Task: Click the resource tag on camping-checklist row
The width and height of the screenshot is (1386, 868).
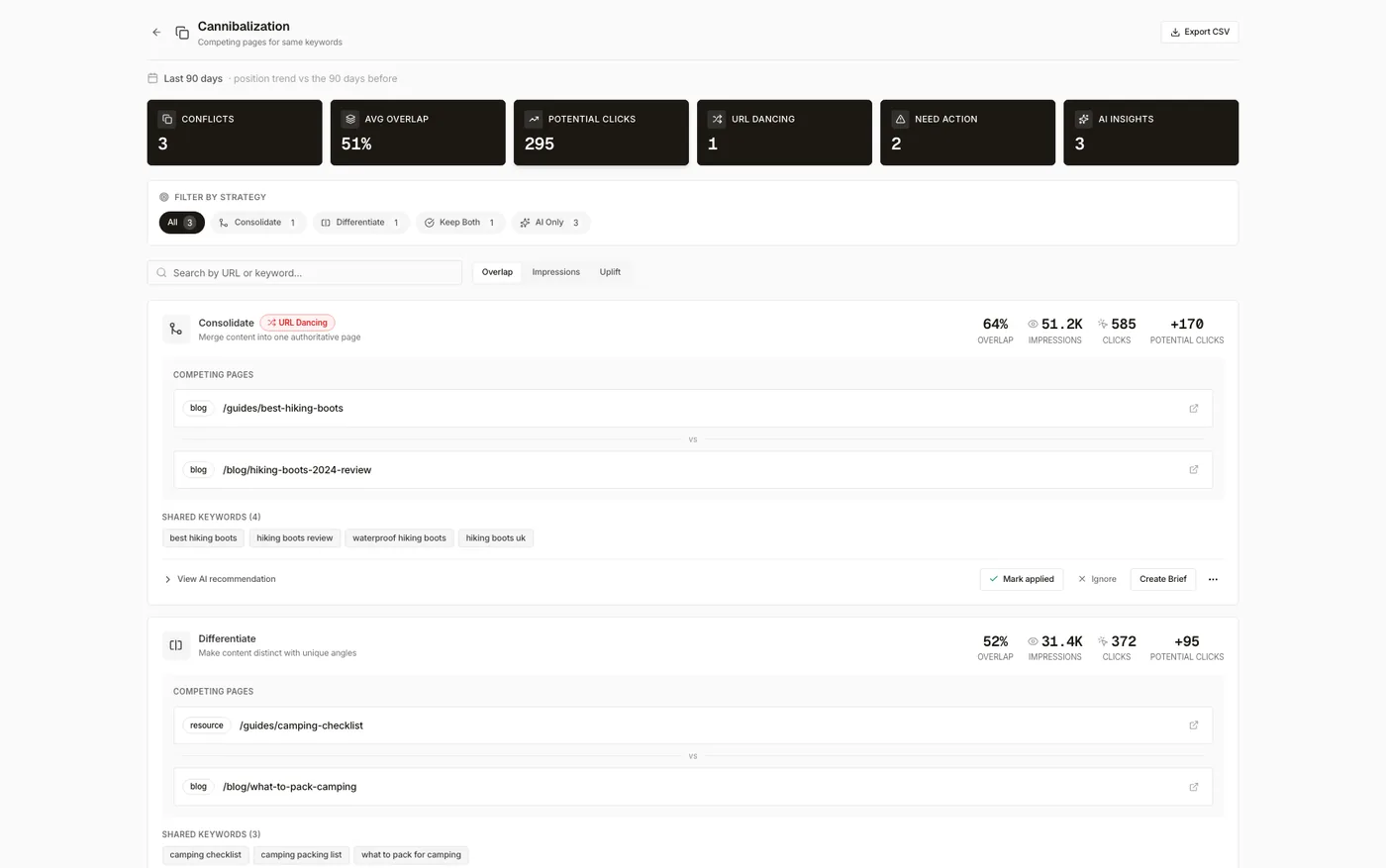Action: (207, 725)
